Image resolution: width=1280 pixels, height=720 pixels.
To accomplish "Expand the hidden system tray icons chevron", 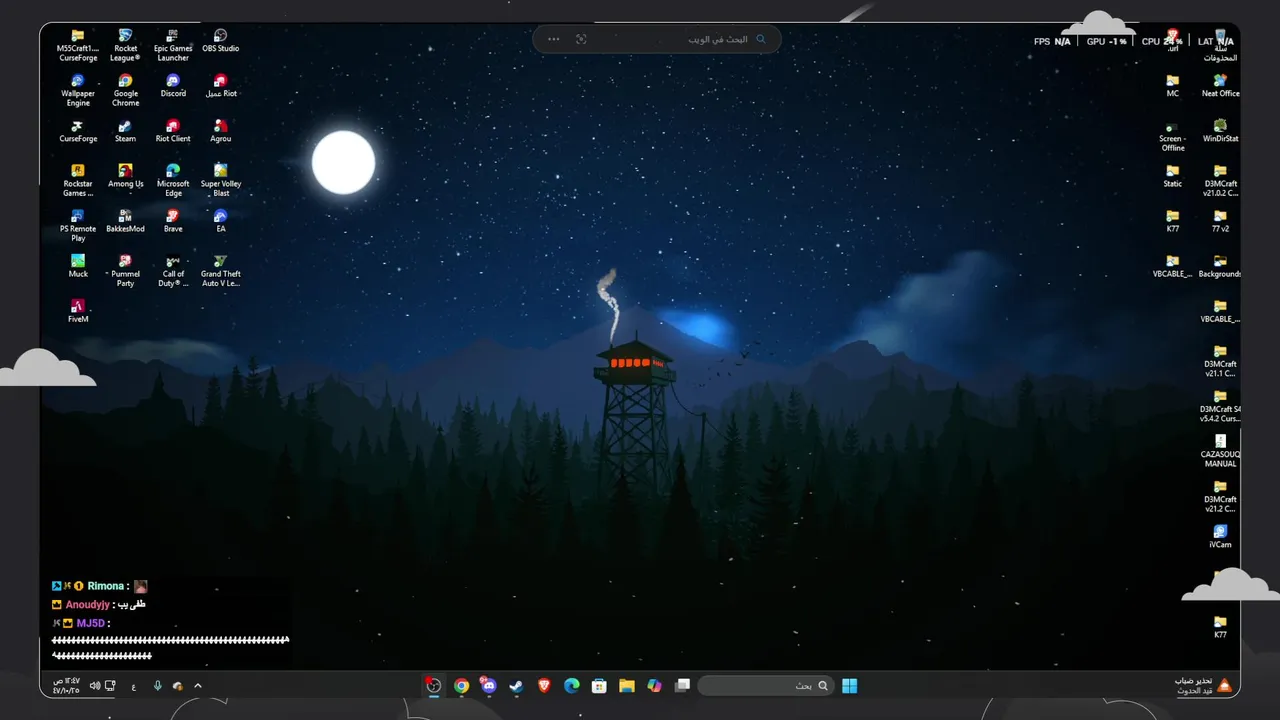I will (198, 686).
